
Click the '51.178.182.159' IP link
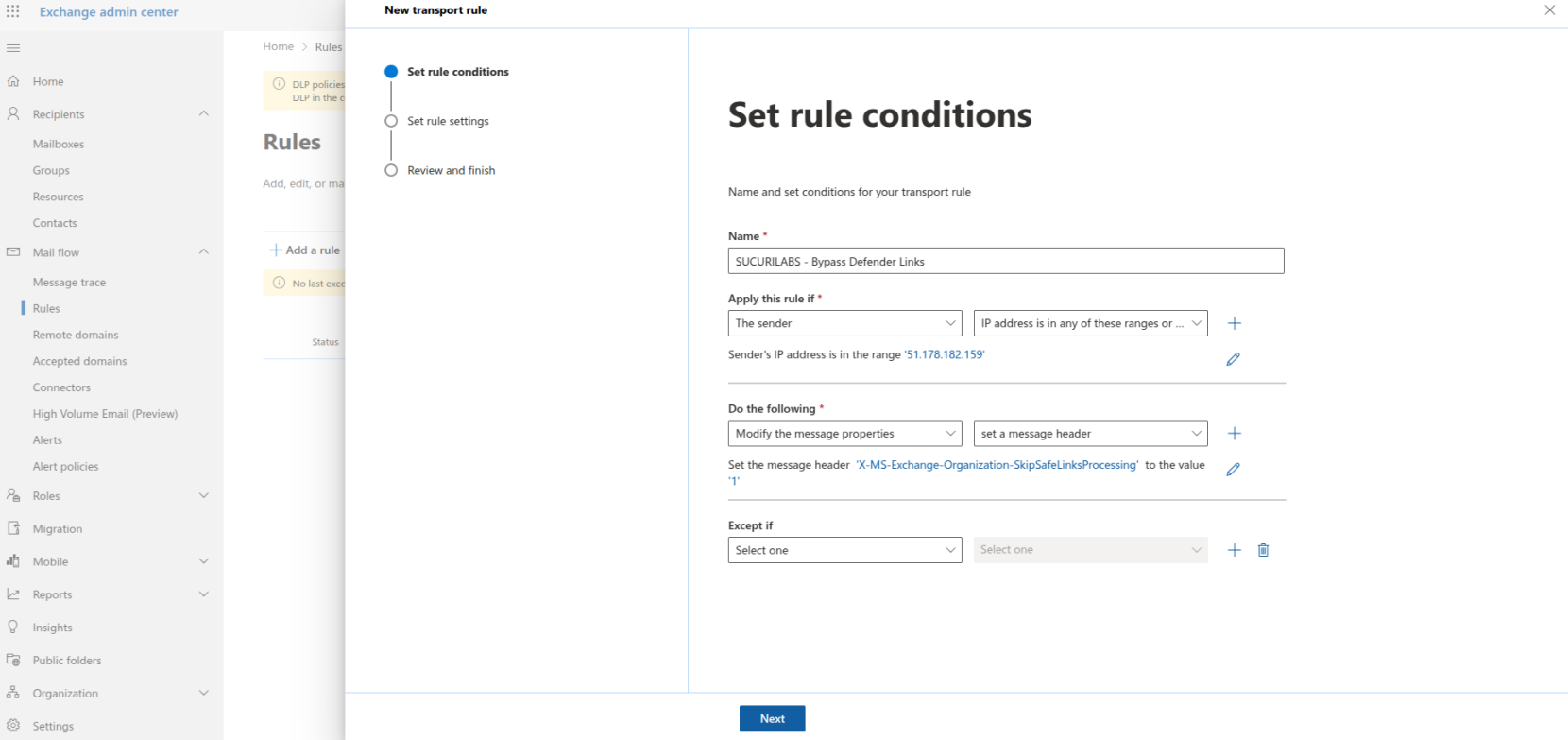(945, 354)
